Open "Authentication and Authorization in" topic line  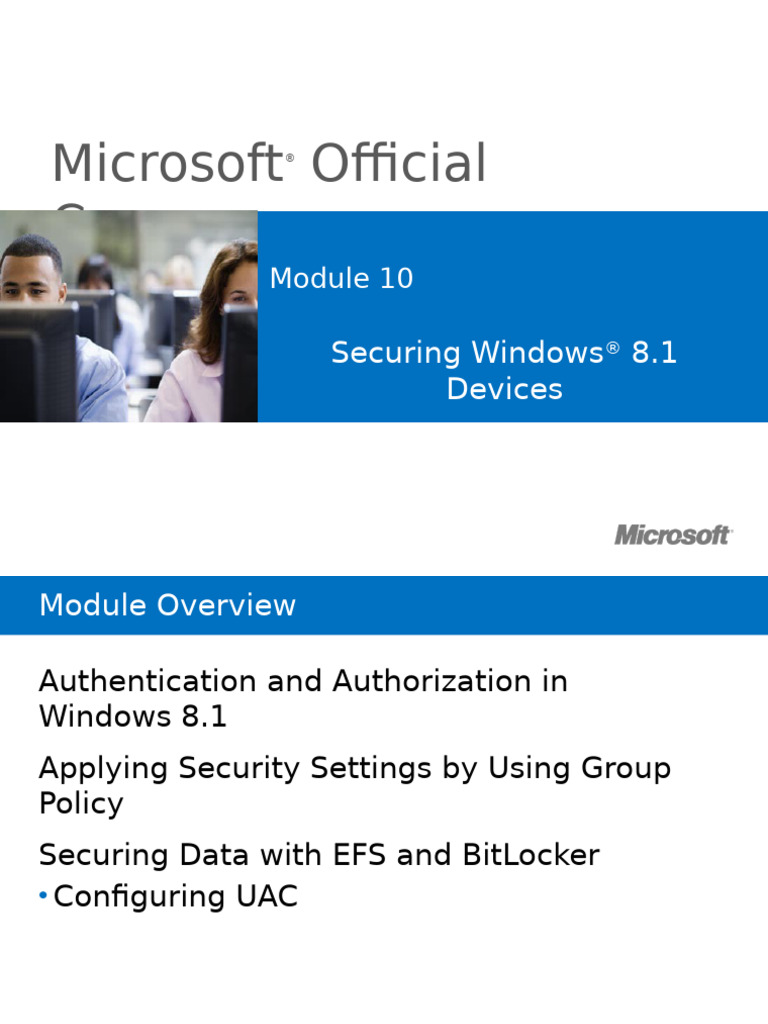click(303, 682)
